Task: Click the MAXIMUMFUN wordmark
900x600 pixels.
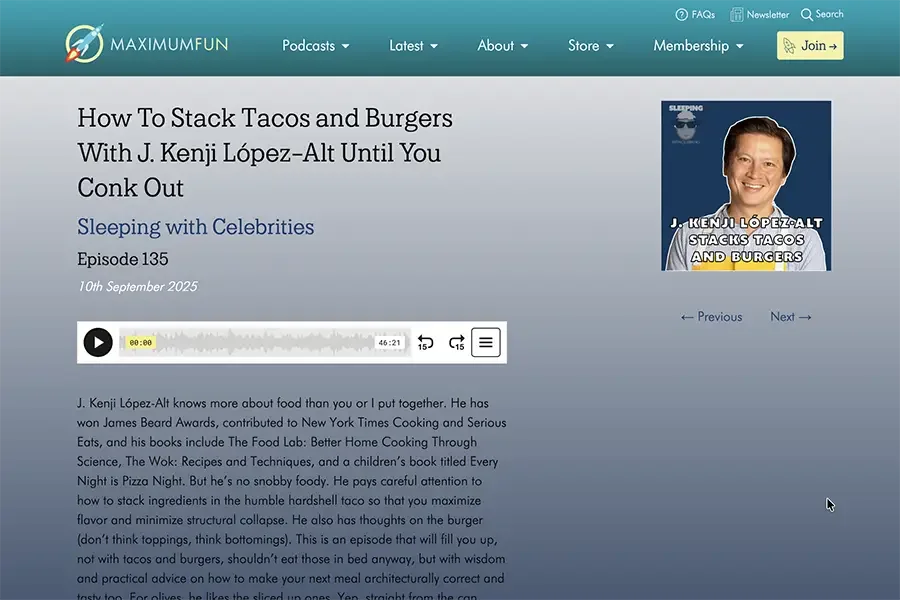Action: tap(169, 44)
